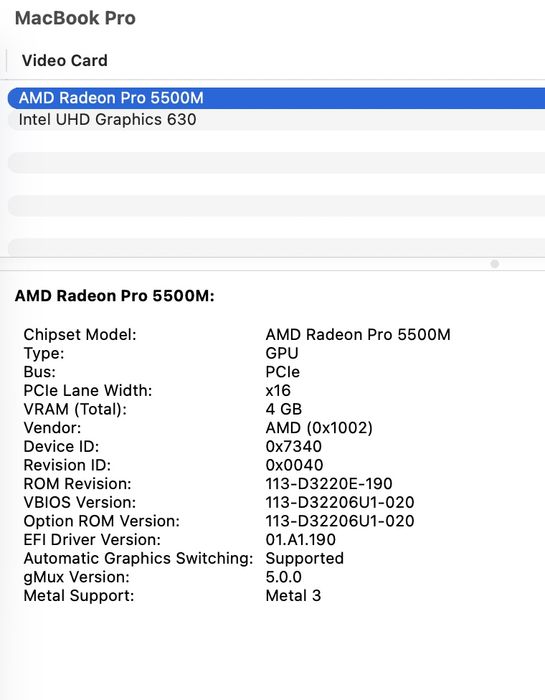545x700 pixels.
Task: Click the 4 GB VRAM value
Action: (284, 409)
